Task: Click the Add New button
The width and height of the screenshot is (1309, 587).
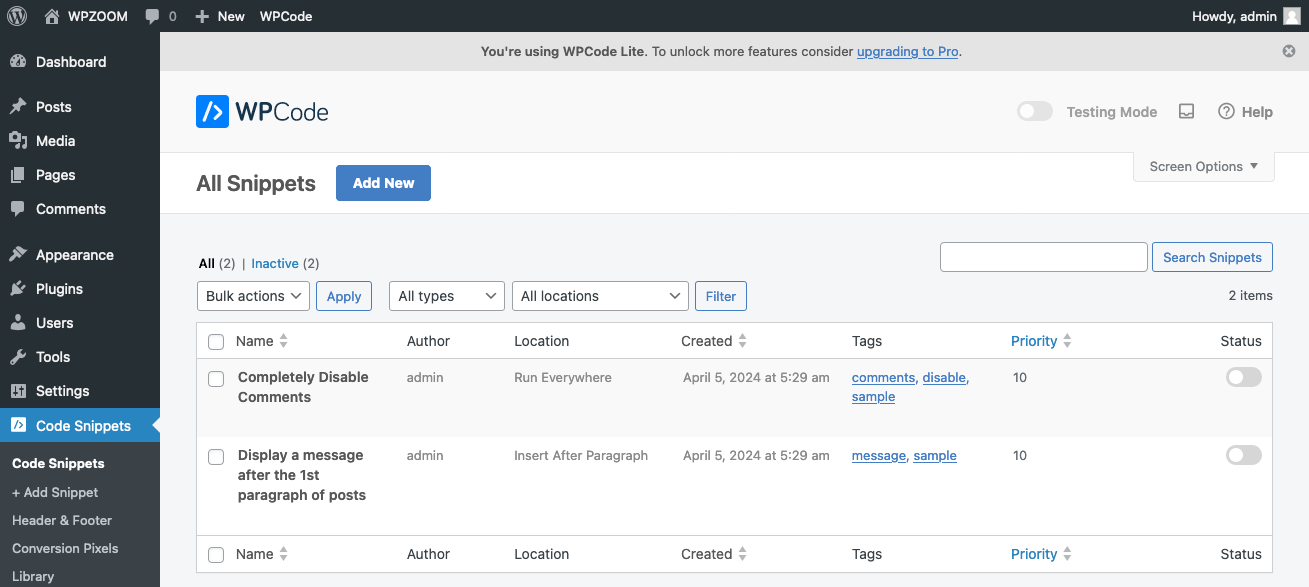Action: (383, 183)
